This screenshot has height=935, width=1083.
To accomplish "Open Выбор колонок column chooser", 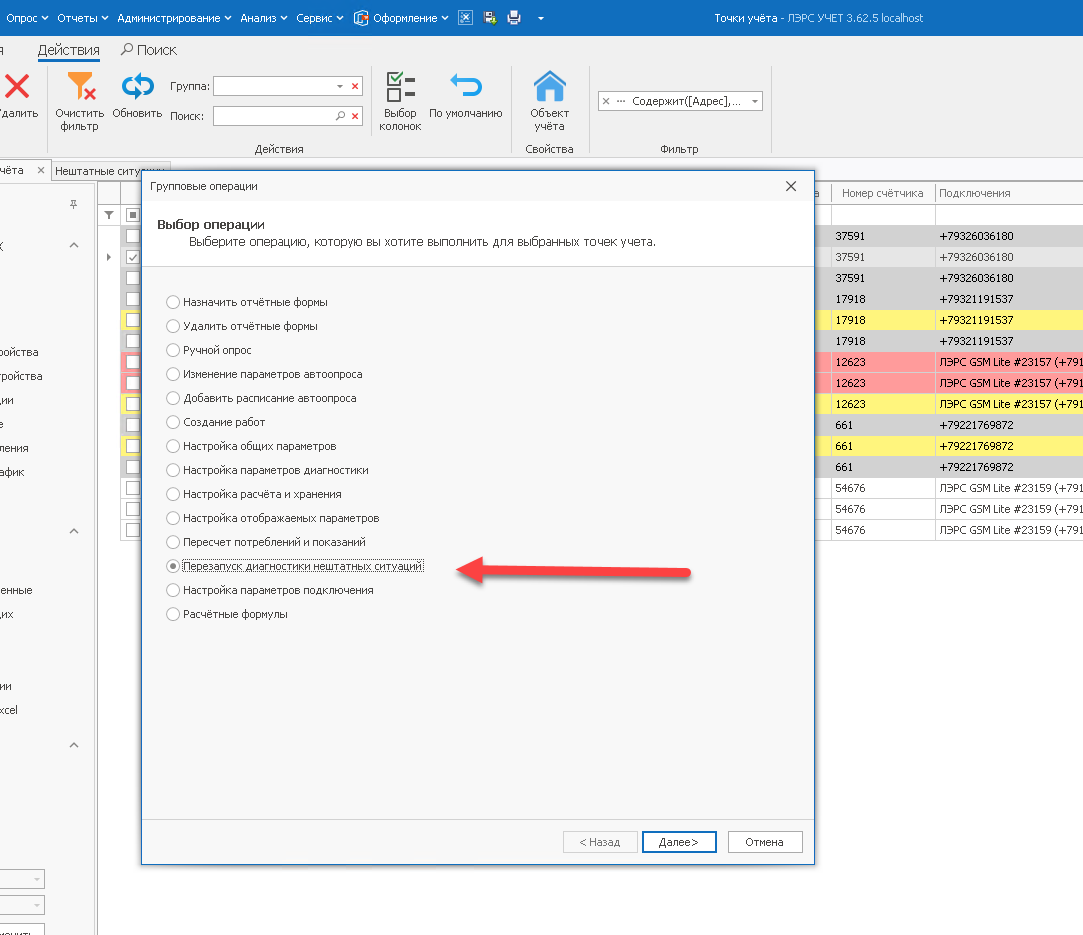I will tap(400, 88).
